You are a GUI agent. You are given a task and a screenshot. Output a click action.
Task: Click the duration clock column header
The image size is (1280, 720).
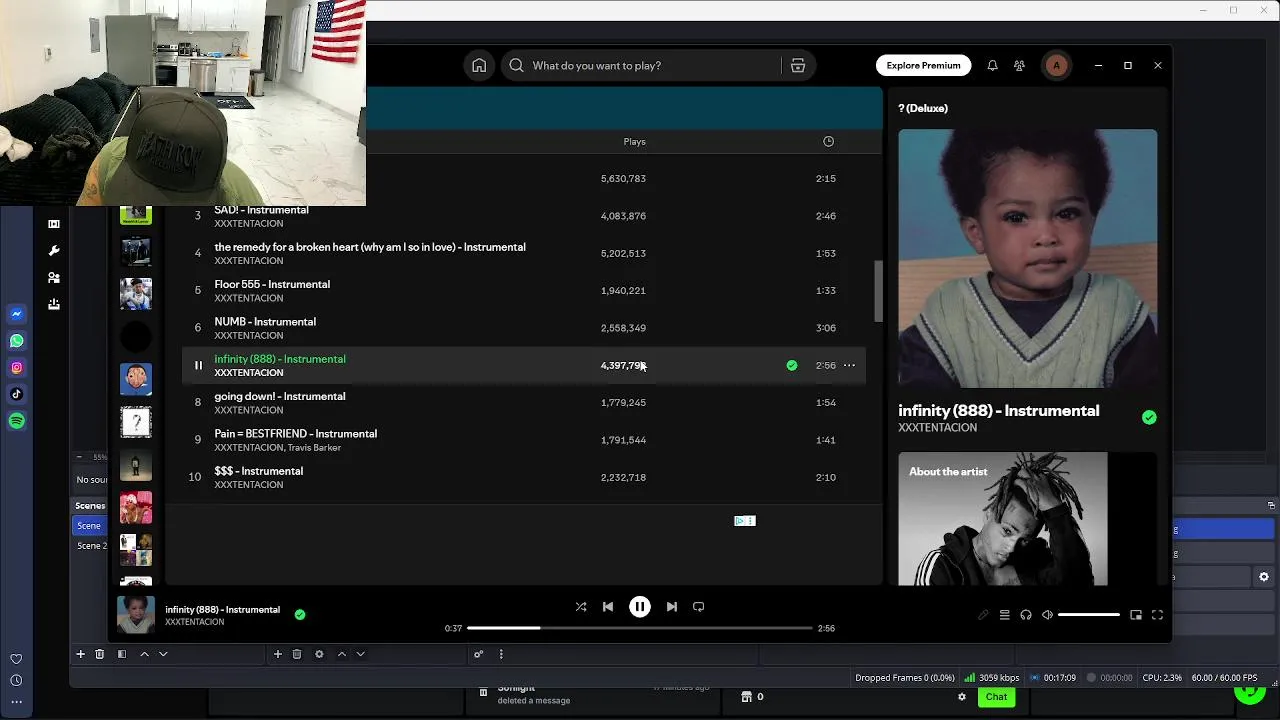(x=828, y=141)
